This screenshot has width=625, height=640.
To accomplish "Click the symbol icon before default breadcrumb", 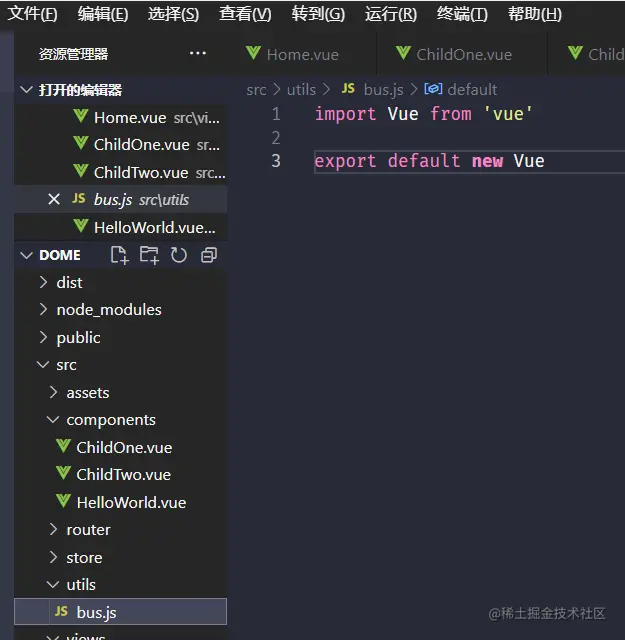I will [433, 89].
